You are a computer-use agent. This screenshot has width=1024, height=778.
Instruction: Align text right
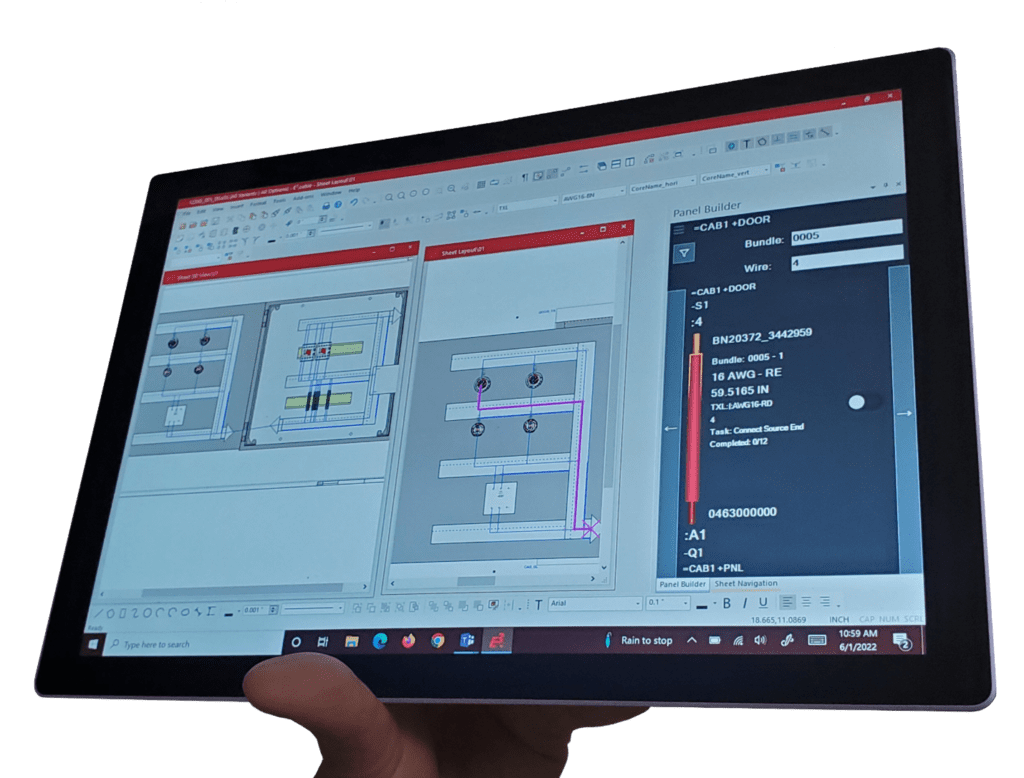825,602
